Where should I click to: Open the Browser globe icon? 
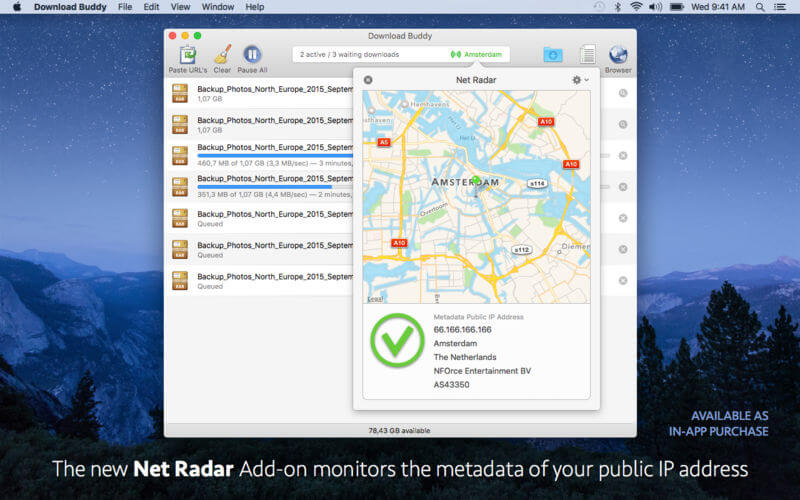(x=618, y=55)
